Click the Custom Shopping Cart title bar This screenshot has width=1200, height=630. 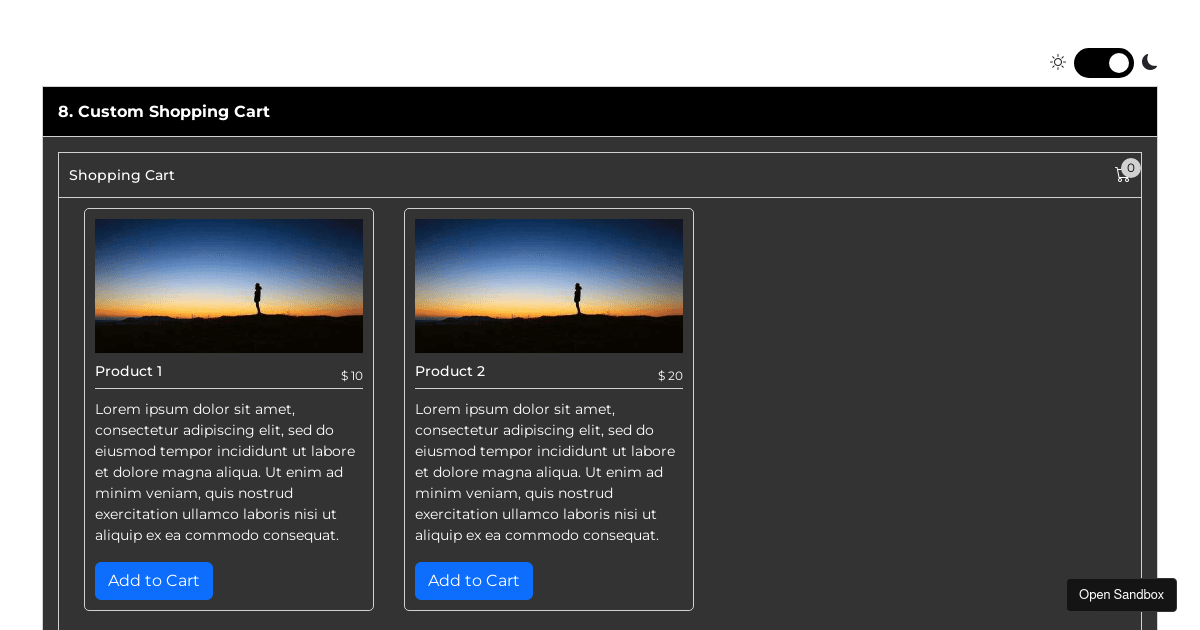pos(600,111)
